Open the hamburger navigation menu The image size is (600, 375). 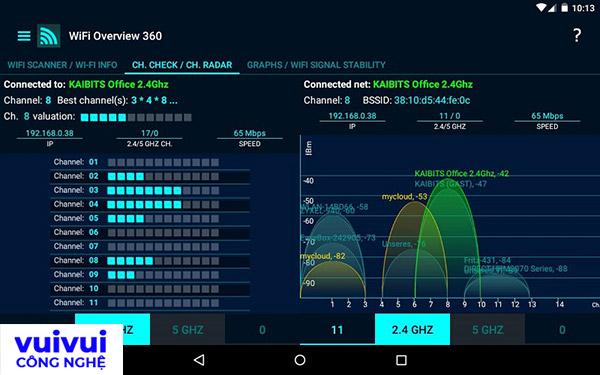(x=24, y=36)
